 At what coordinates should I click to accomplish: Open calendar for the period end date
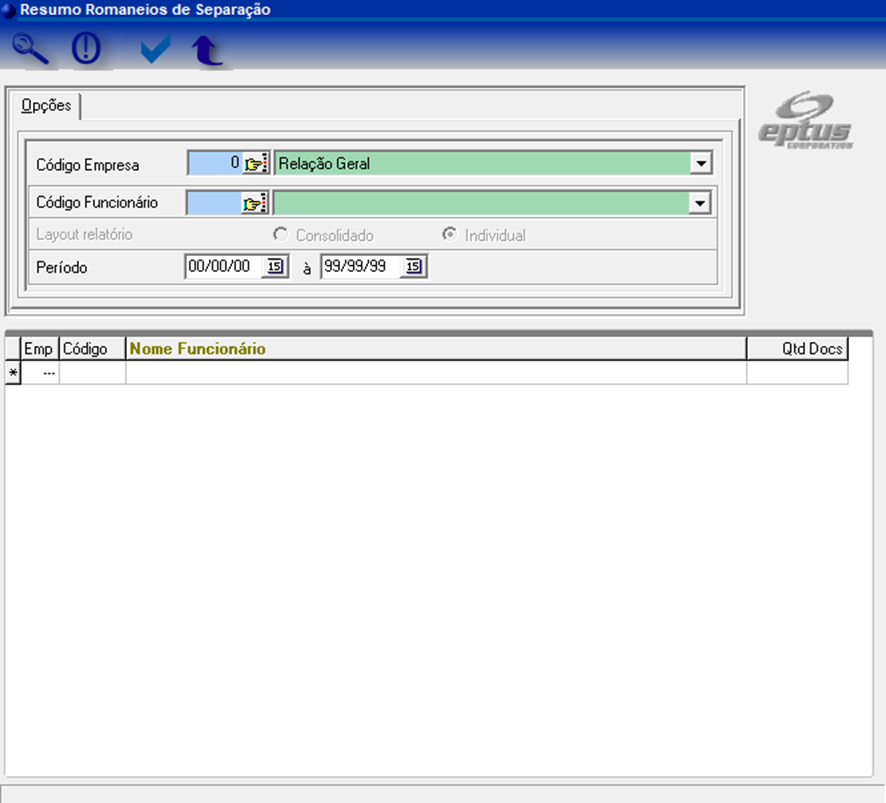(412, 267)
